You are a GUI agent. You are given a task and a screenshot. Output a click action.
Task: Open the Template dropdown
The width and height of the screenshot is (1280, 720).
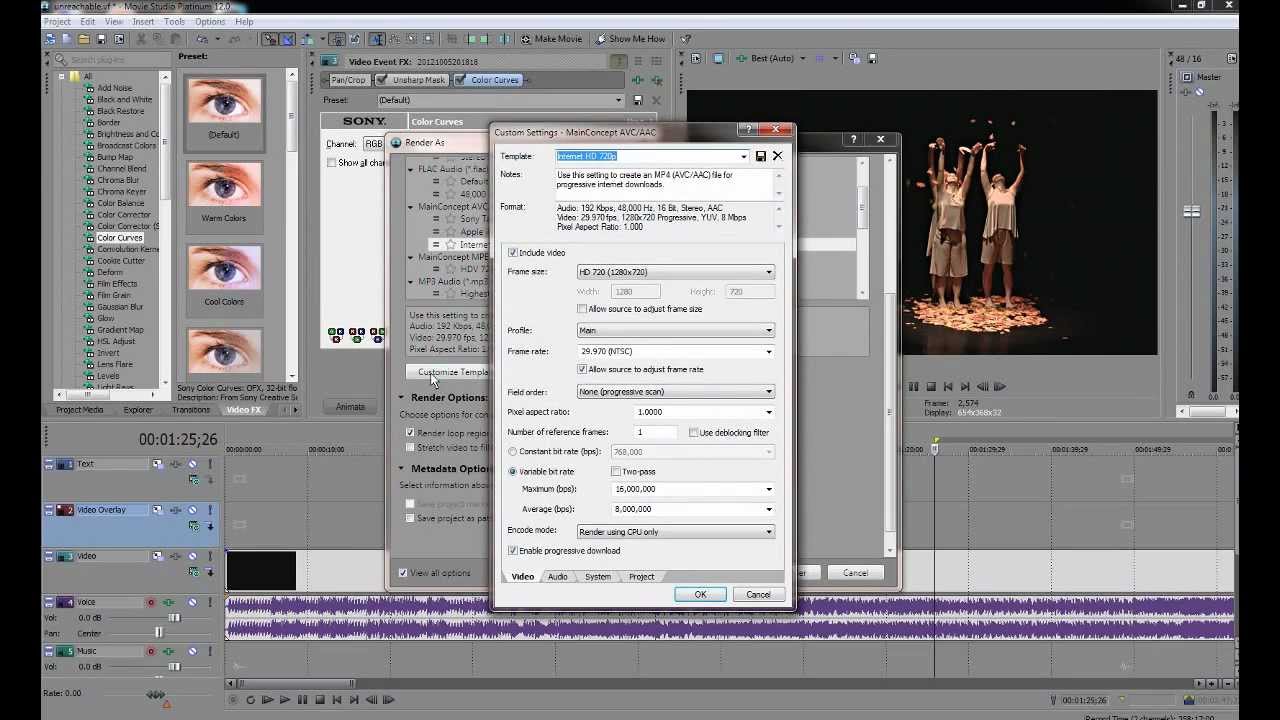743,156
